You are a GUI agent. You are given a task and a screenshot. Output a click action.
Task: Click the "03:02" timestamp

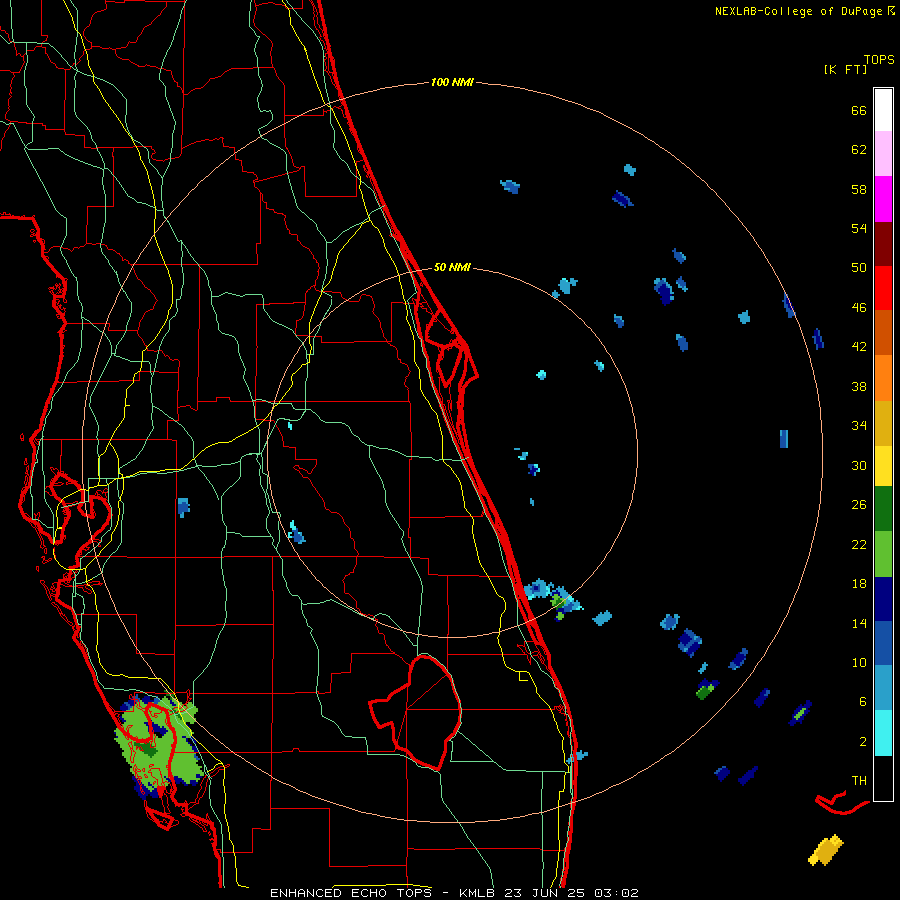616,893
